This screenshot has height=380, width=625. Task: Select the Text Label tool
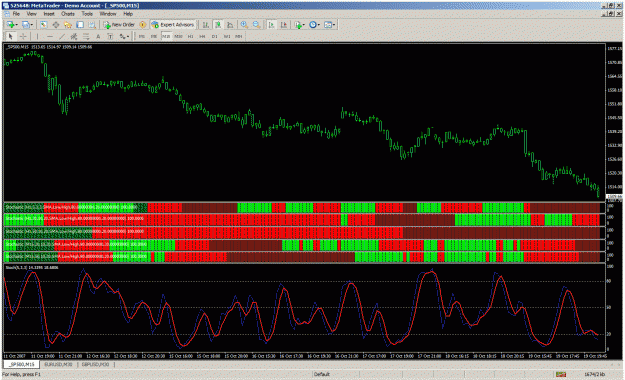[x=110, y=37]
